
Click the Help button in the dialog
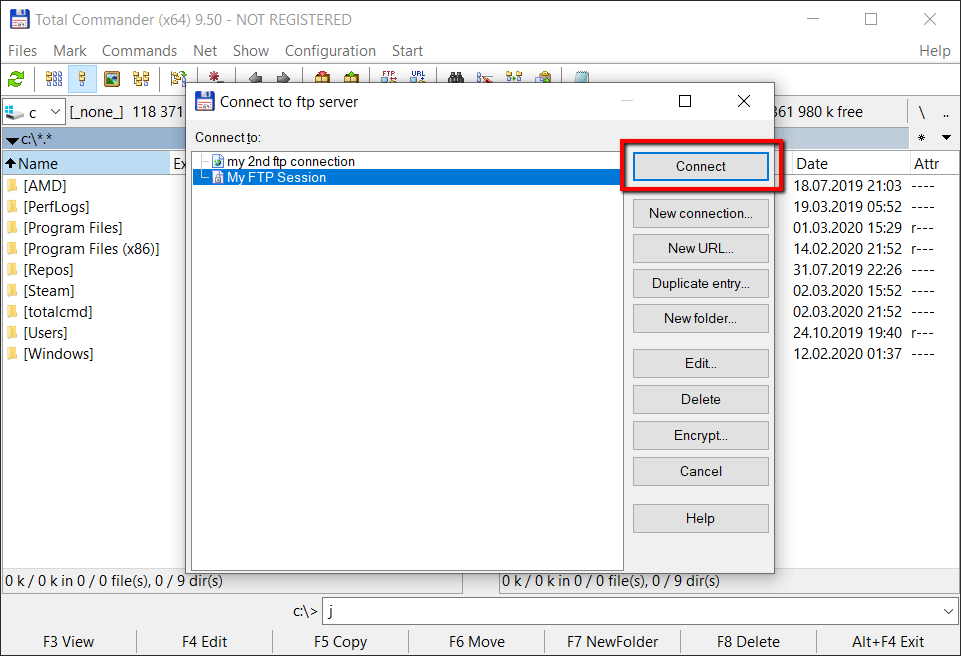701,519
